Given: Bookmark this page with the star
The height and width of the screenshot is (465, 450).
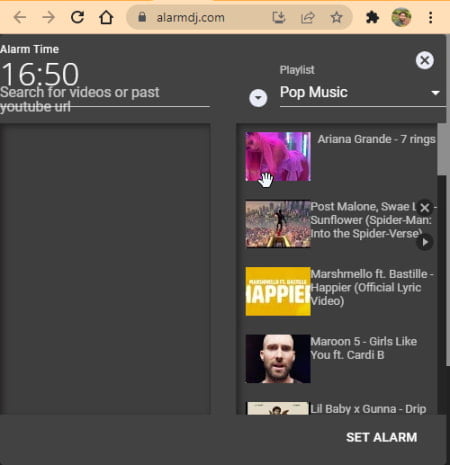Looking at the screenshot, I should (x=336, y=17).
